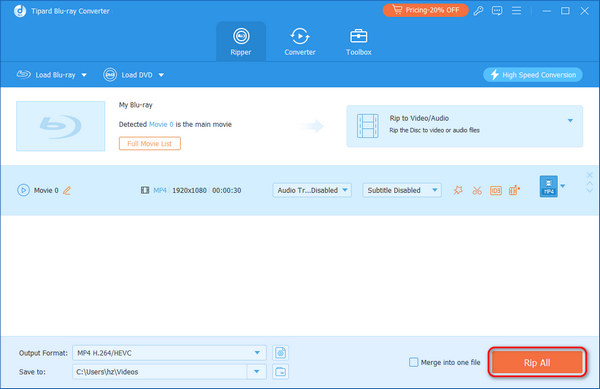The image size is (600, 389).
Task: Open the Full Movie List
Action: (x=150, y=143)
